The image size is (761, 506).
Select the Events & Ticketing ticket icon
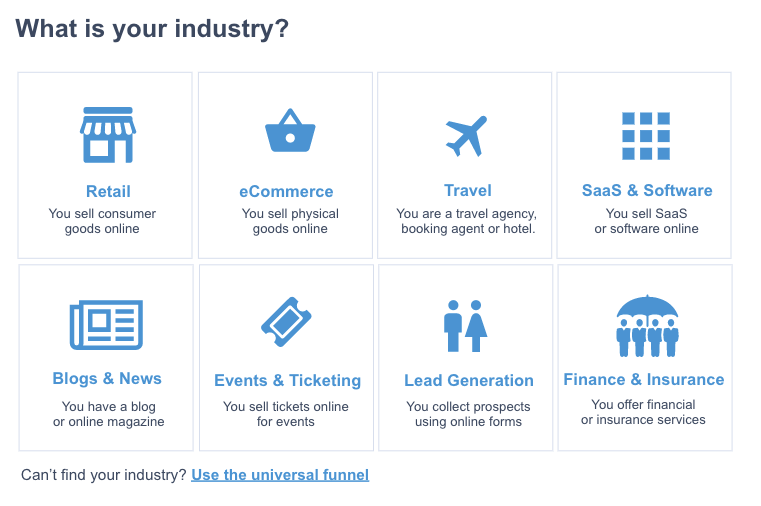click(x=286, y=322)
